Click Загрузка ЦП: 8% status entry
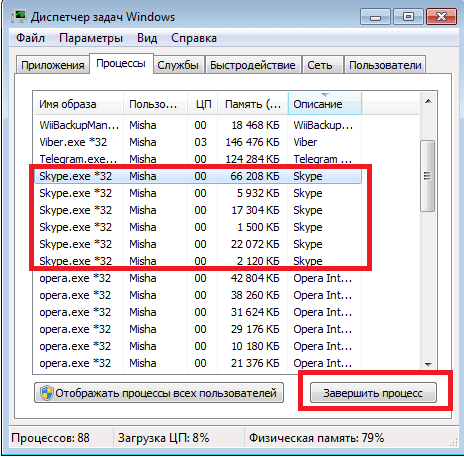 pos(163,438)
